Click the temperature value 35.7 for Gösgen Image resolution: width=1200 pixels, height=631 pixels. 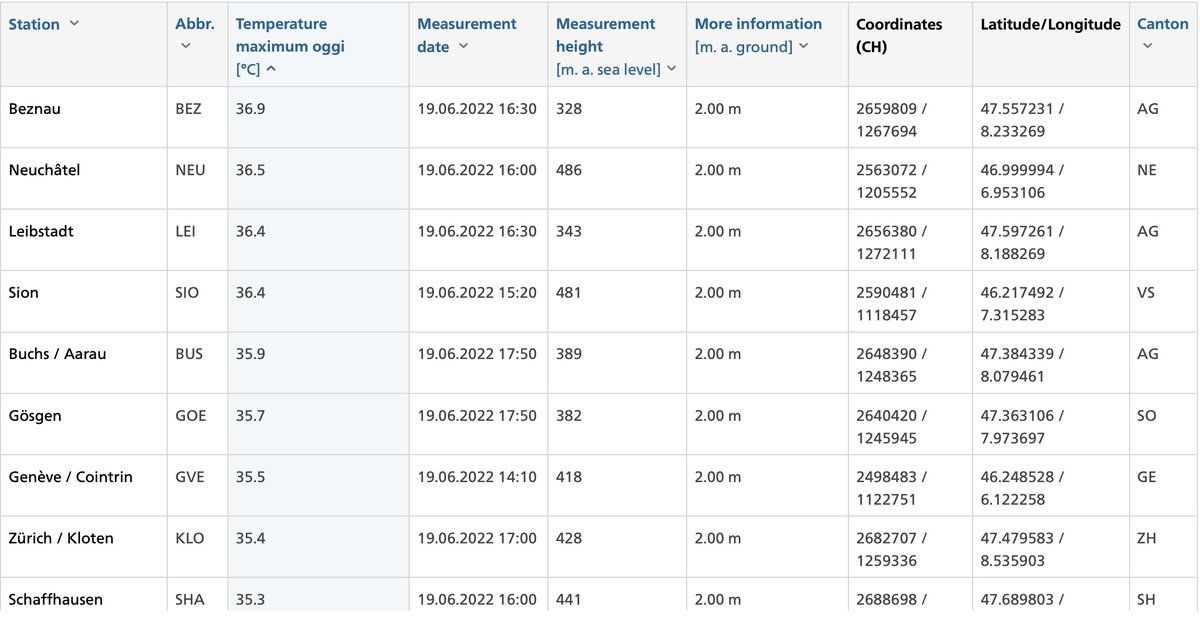click(250, 415)
